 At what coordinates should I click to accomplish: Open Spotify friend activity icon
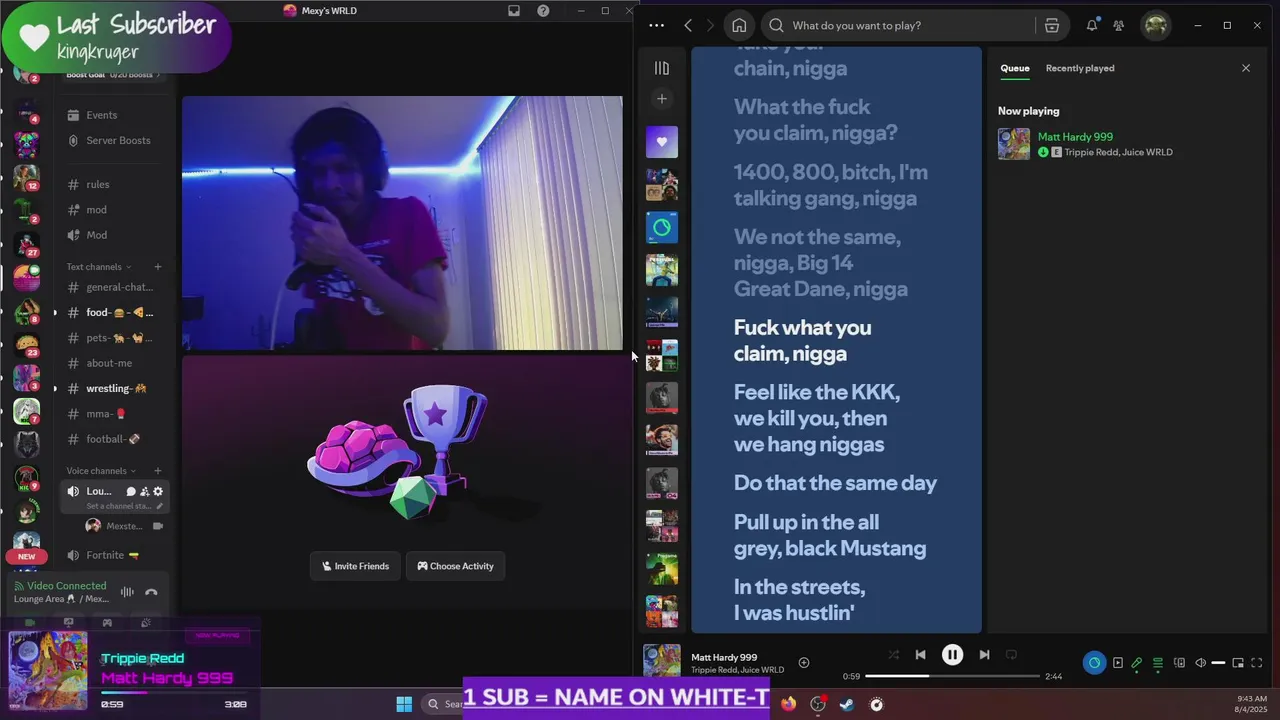(x=1119, y=25)
